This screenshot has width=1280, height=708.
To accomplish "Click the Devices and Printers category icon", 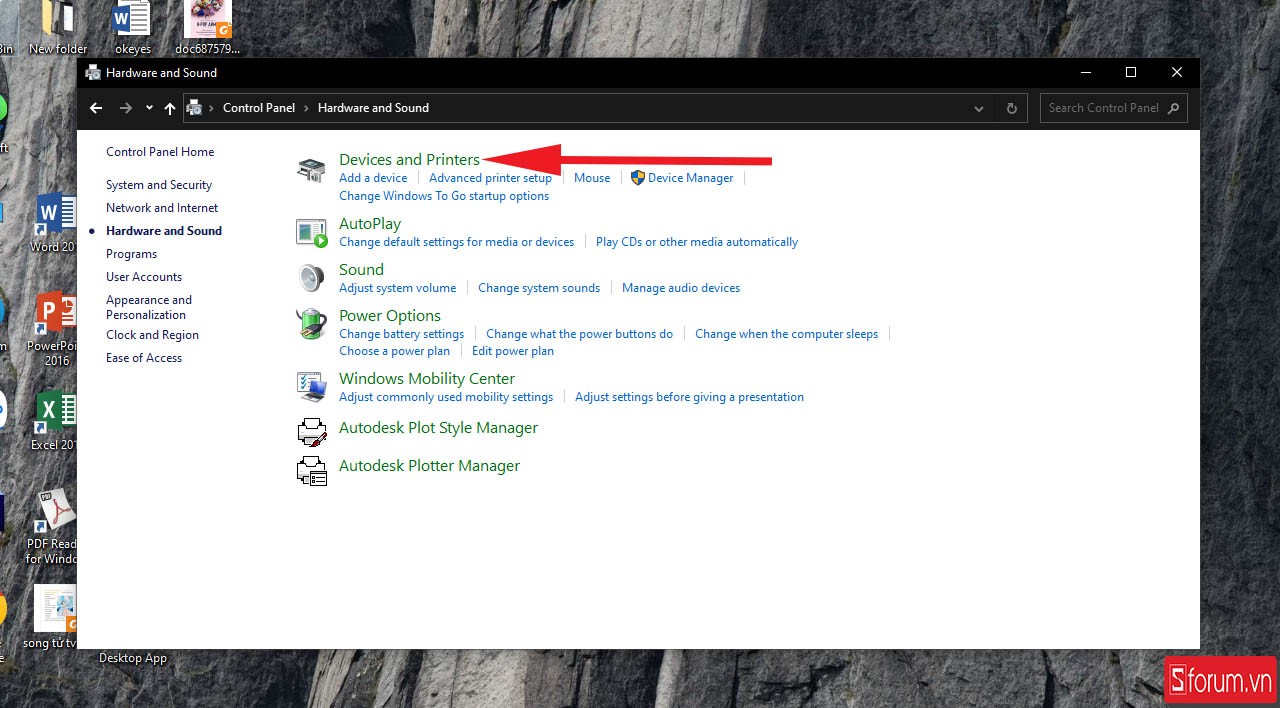I will 311,169.
